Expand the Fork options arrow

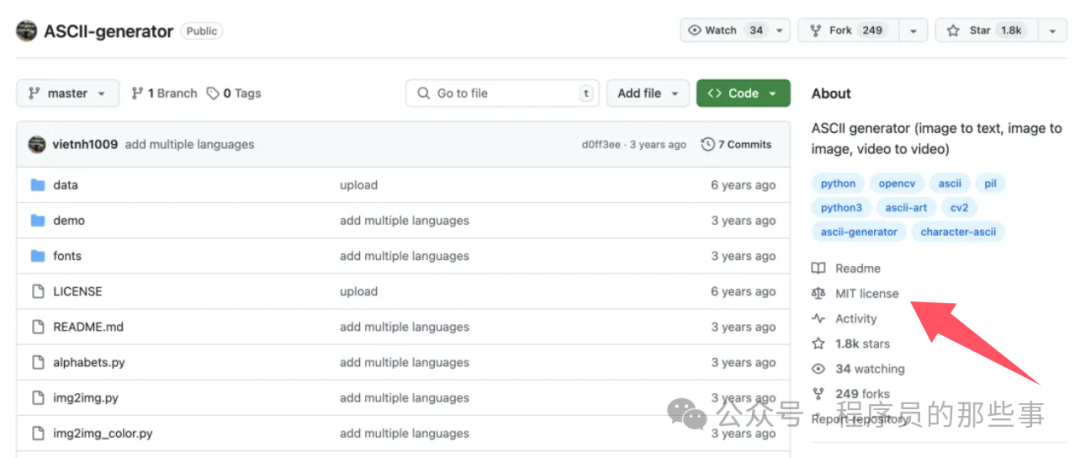[912, 31]
